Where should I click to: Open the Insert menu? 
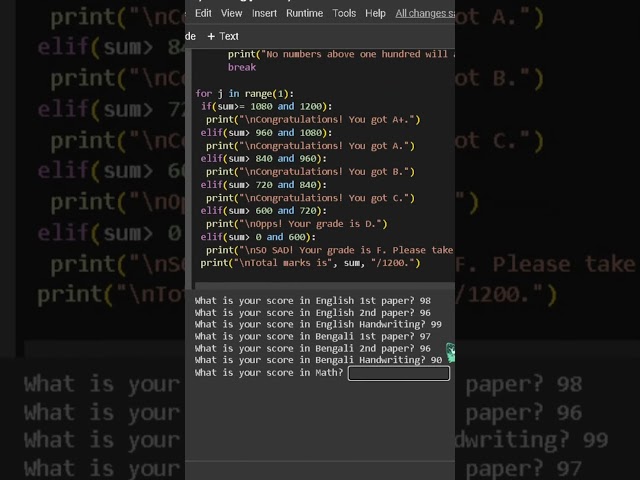click(x=264, y=13)
